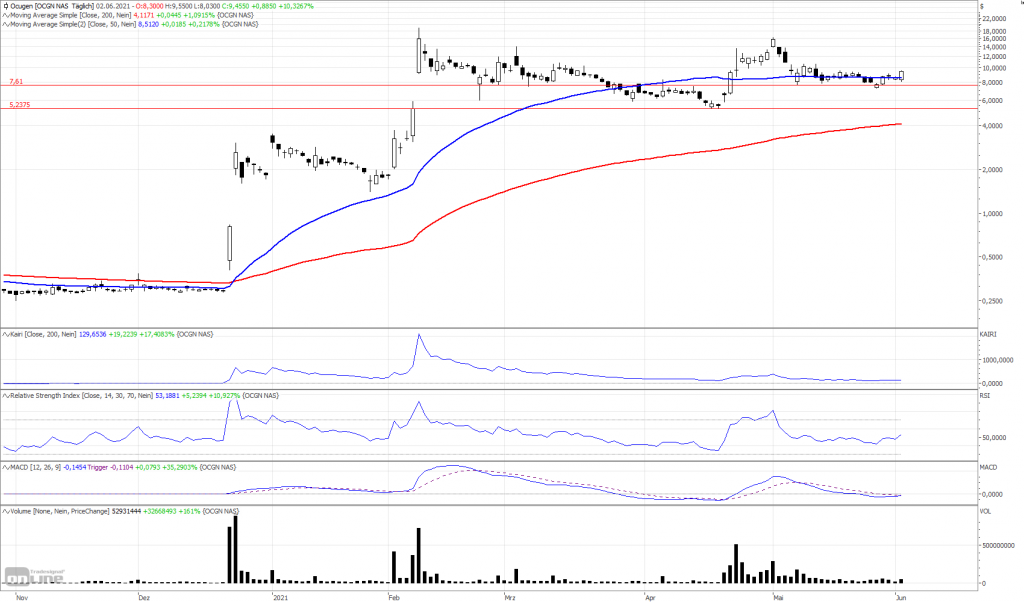The height and width of the screenshot is (602, 1024).
Task: Click the red horizontal line labeled 7,61
Action: coord(488,86)
